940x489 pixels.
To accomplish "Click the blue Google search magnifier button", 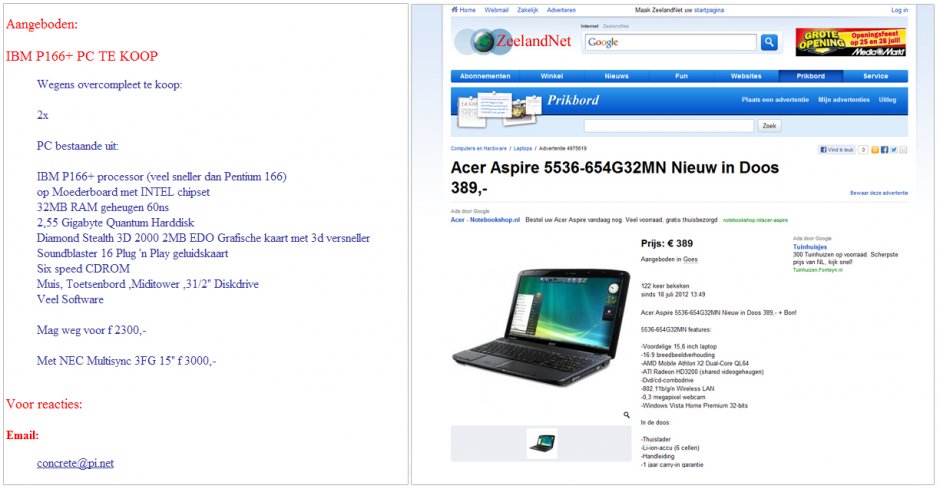I will 769,42.
